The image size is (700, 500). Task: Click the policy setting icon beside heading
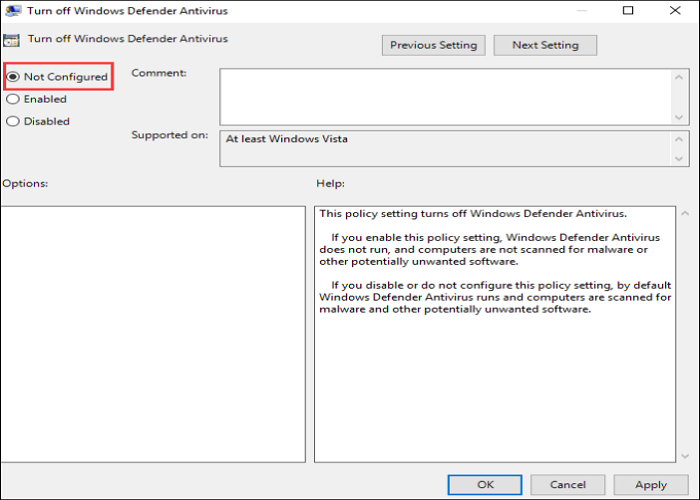[11, 40]
